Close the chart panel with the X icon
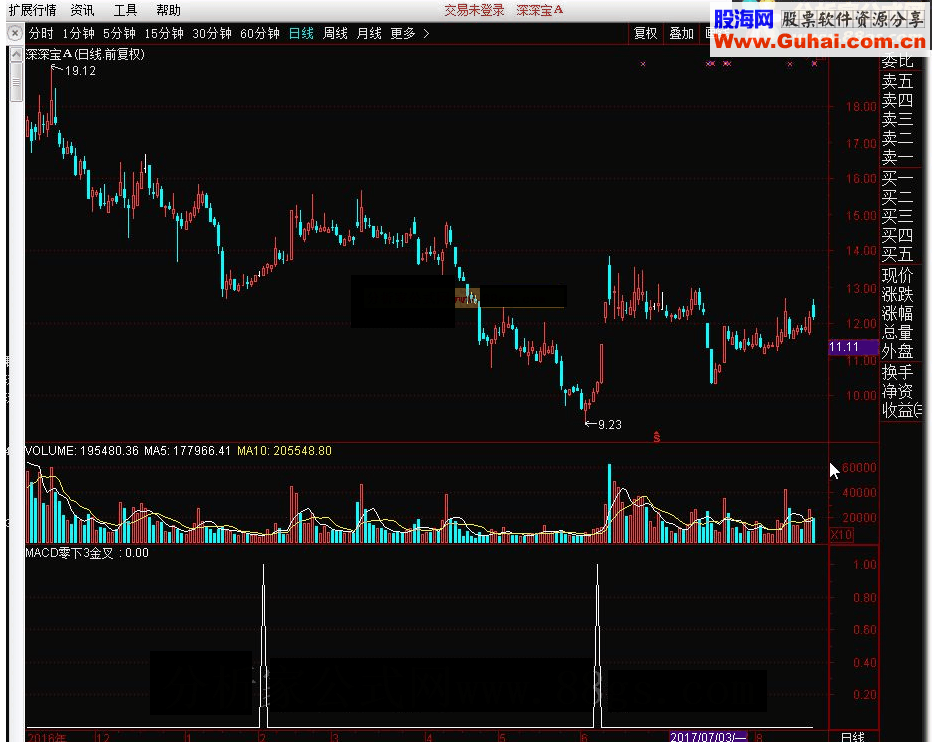This screenshot has height=742, width=932. coord(15,33)
